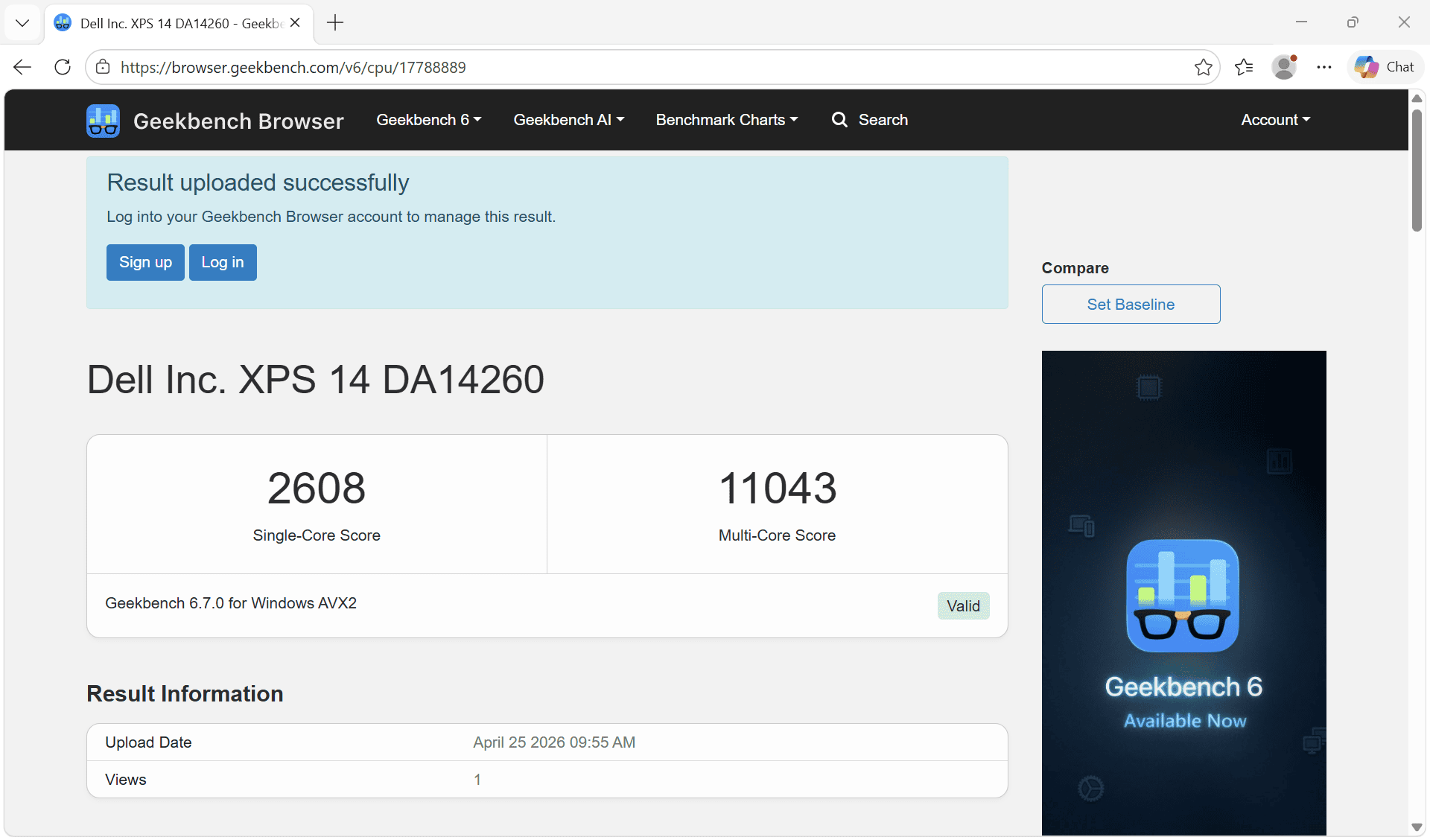Open a new browser tab

tap(335, 23)
